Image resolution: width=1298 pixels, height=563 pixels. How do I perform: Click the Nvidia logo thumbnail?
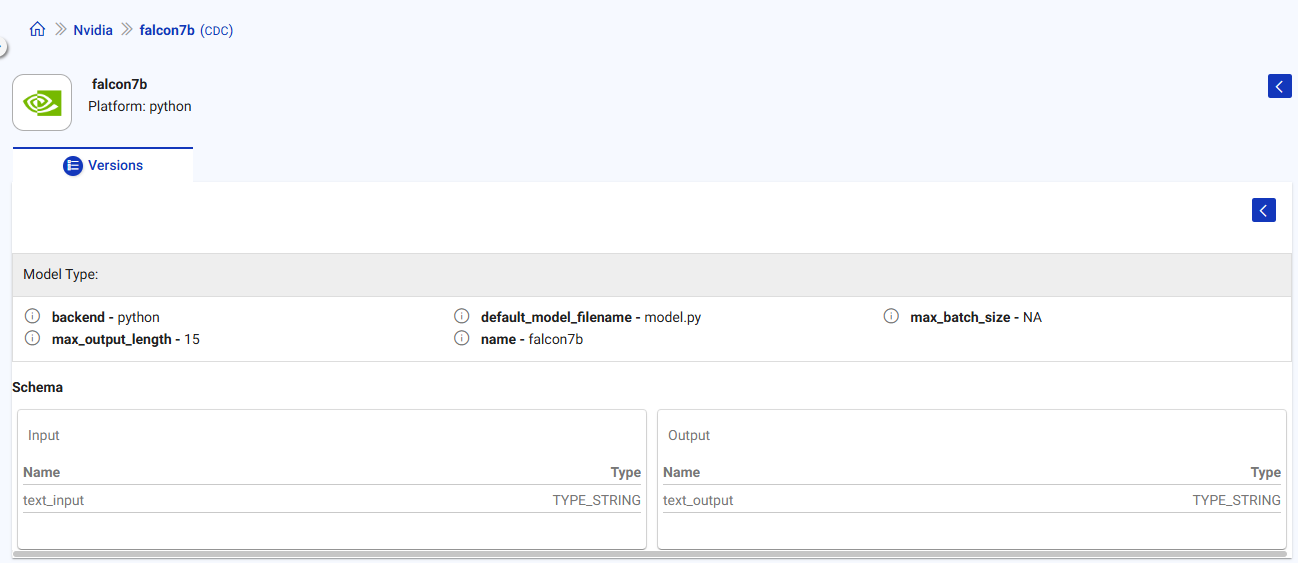[42, 102]
